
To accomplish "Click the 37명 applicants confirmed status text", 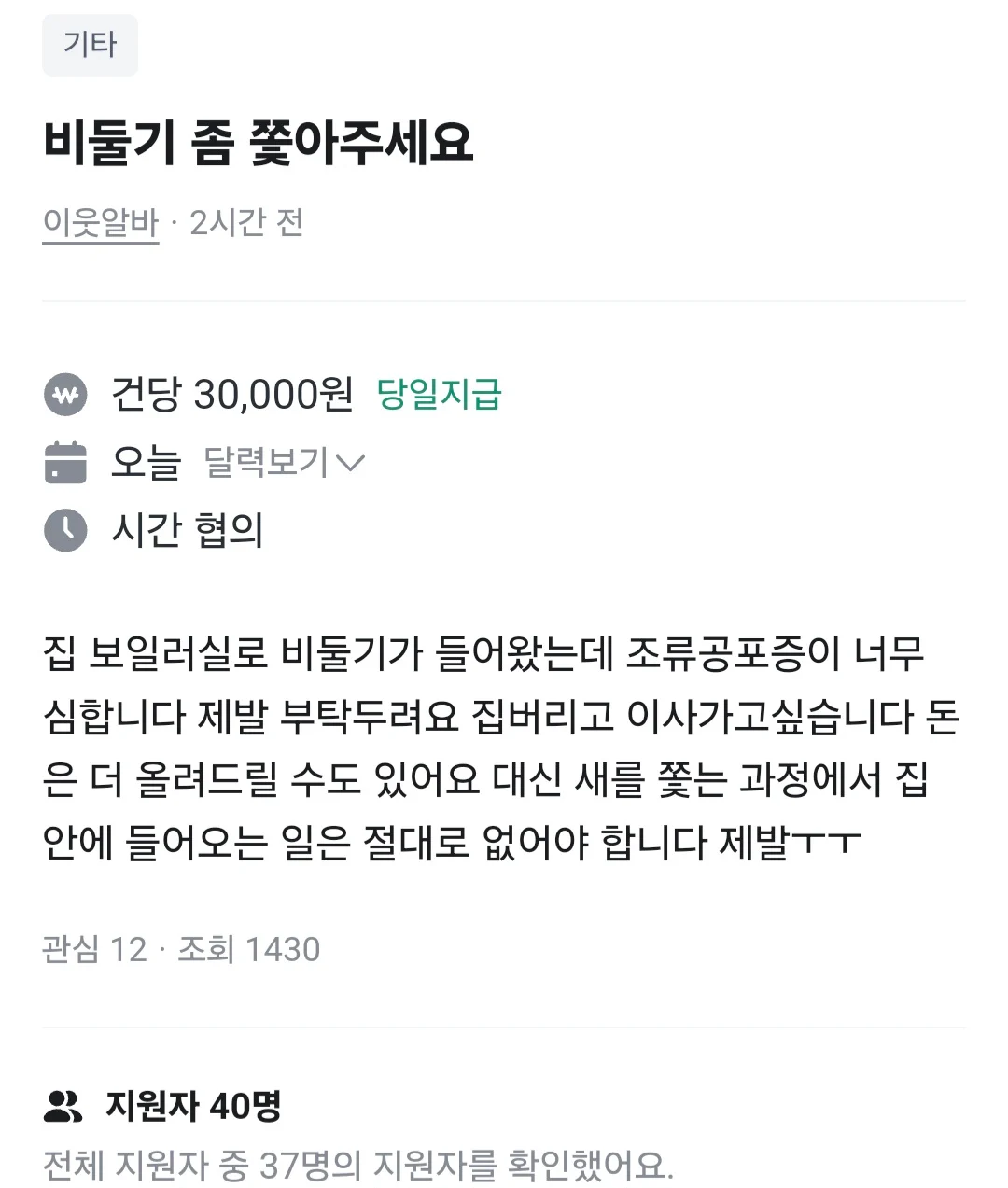I will [358, 1165].
